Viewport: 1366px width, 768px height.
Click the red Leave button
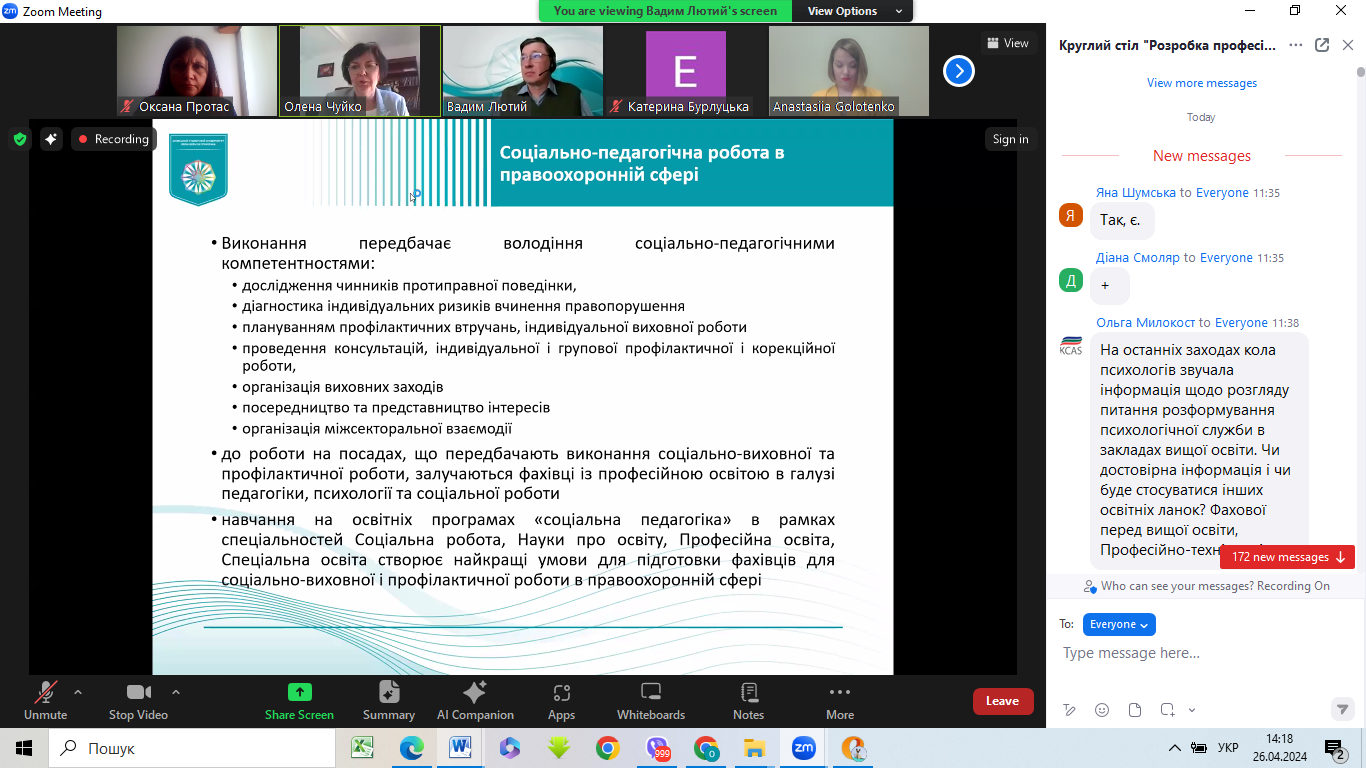click(x=1002, y=701)
